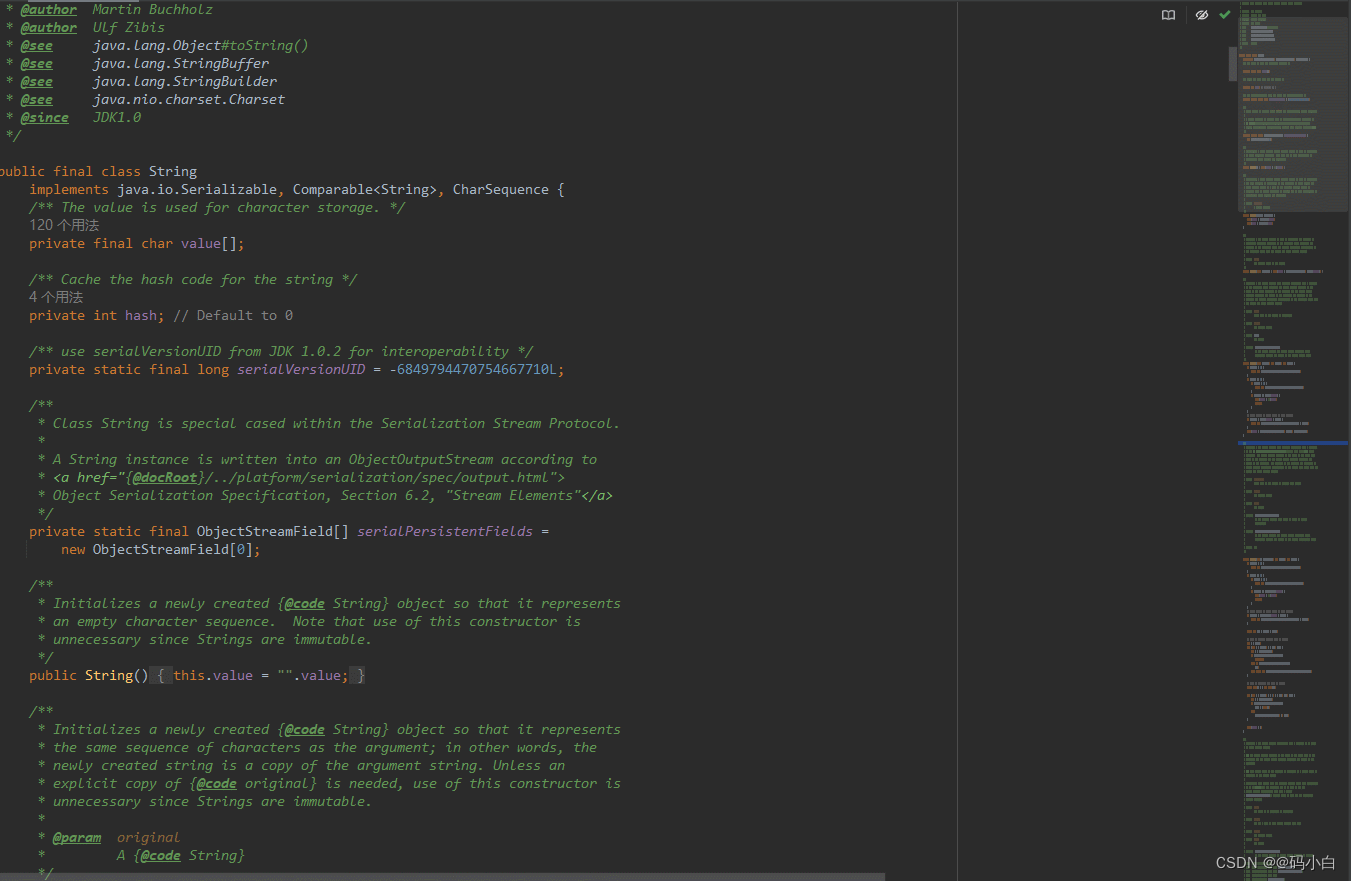Viewport: 1351px width, 881px height.
Task: Click author name 'Martin Buchholz'
Action: pyautogui.click(x=153, y=9)
